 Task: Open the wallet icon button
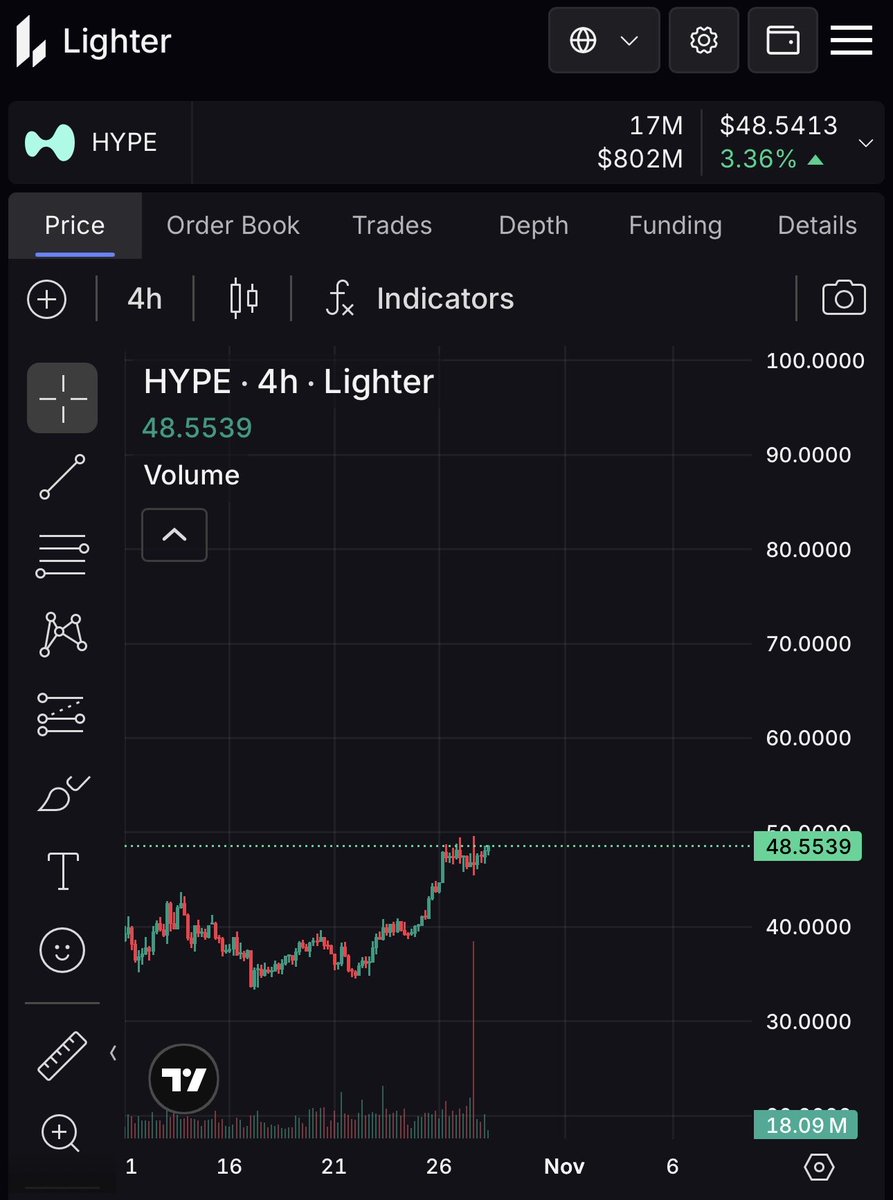783,40
